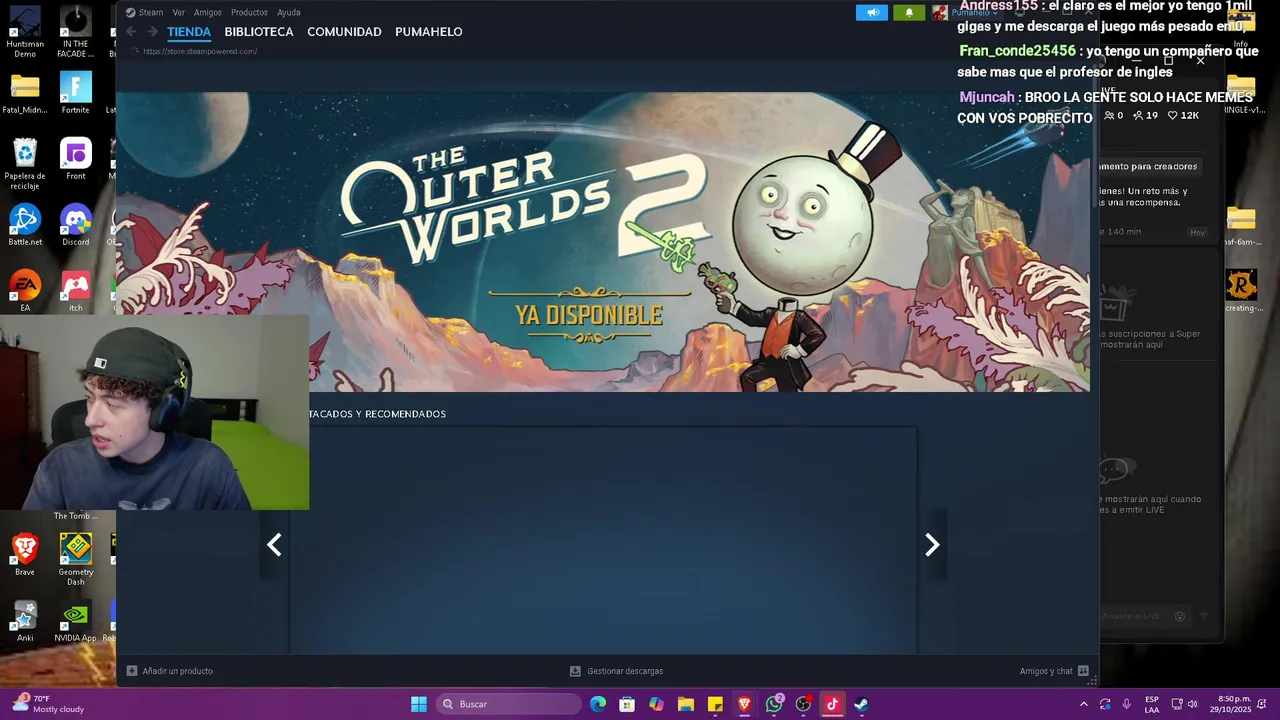Screen dimensions: 1280x720
Task: Switch to Brave in taskbar
Action: (744, 704)
